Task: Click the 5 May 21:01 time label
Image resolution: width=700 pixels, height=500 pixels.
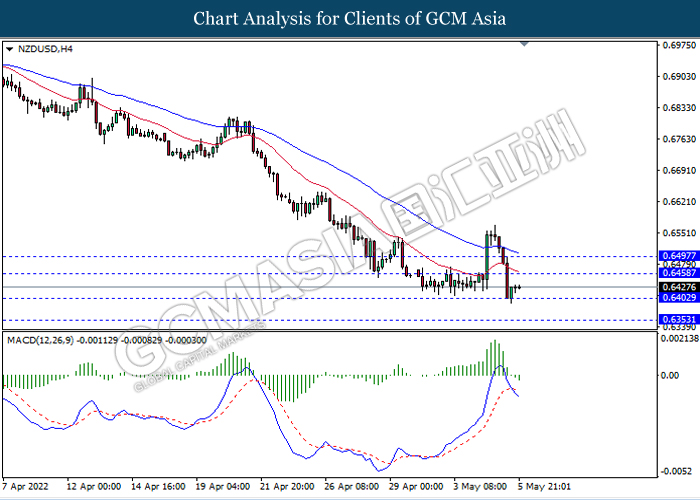Action: point(544,486)
